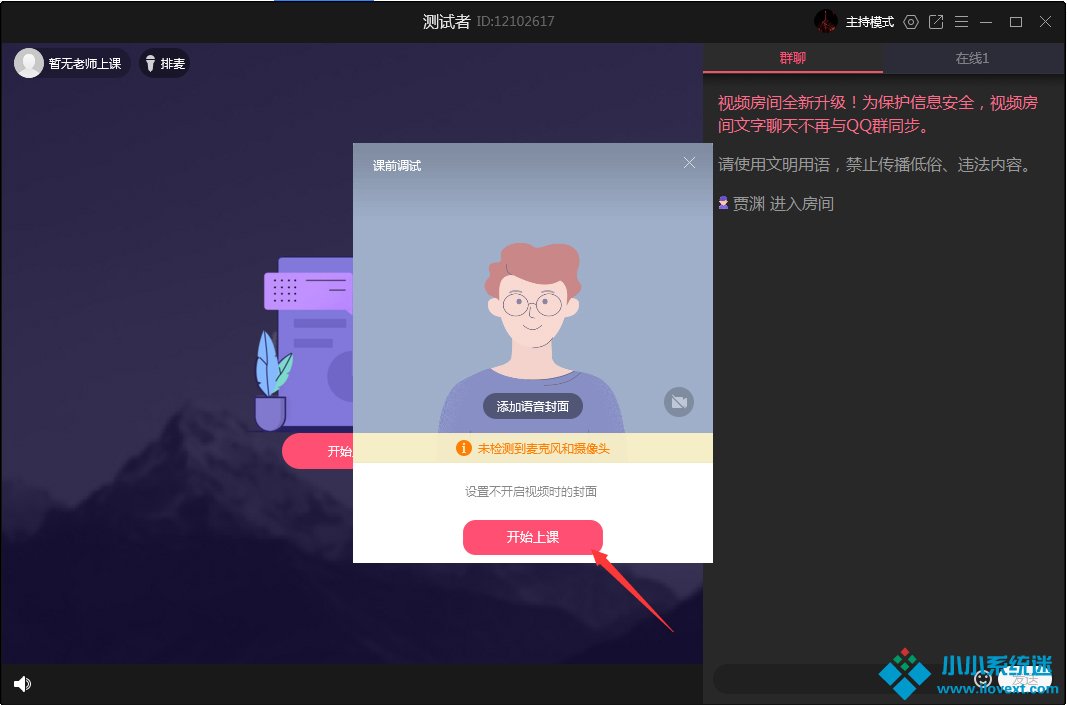Click the 主持模式 label
Viewport: 1067px width, 705px height.
[869, 22]
